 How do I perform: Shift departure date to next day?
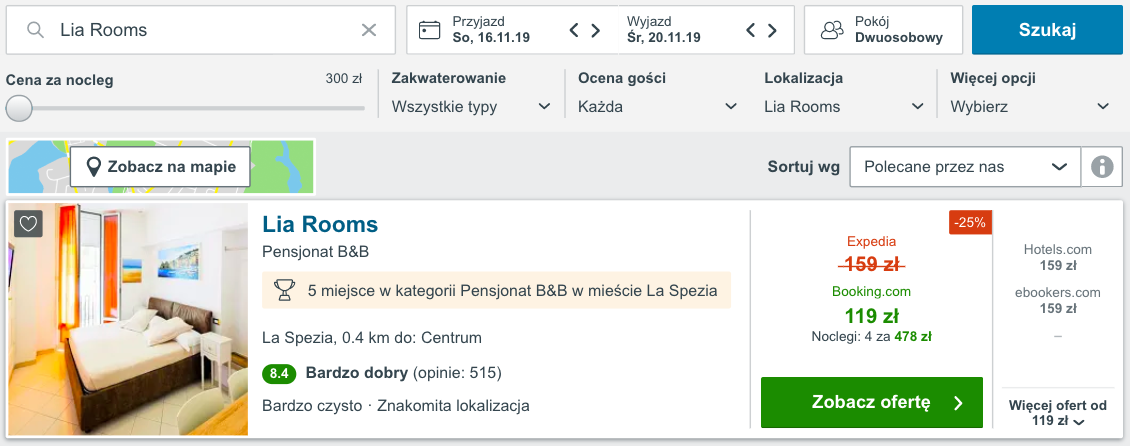click(x=772, y=30)
